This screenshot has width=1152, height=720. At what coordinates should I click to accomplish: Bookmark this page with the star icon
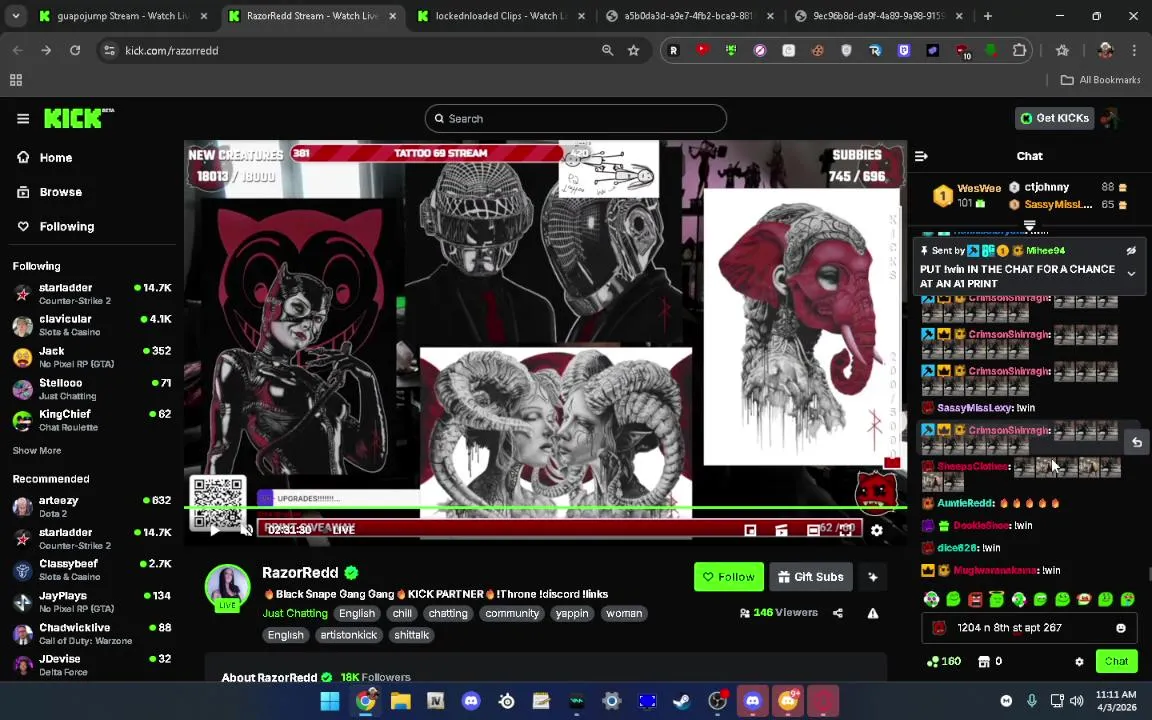tap(633, 50)
